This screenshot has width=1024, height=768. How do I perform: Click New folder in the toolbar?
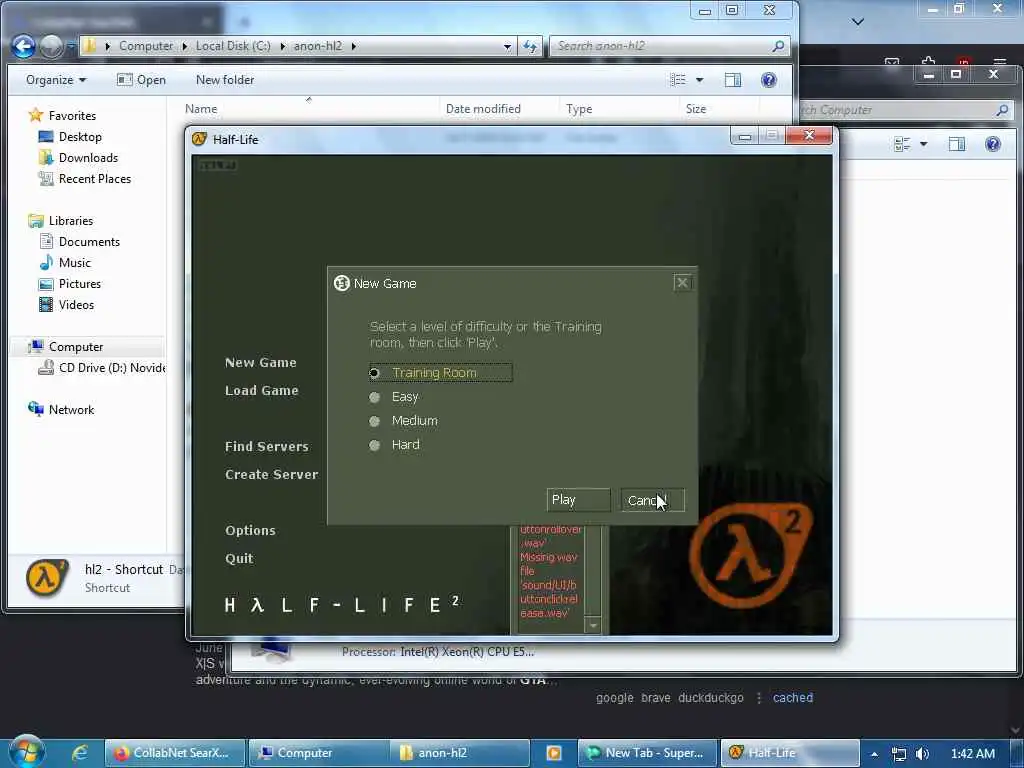click(225, 80)
